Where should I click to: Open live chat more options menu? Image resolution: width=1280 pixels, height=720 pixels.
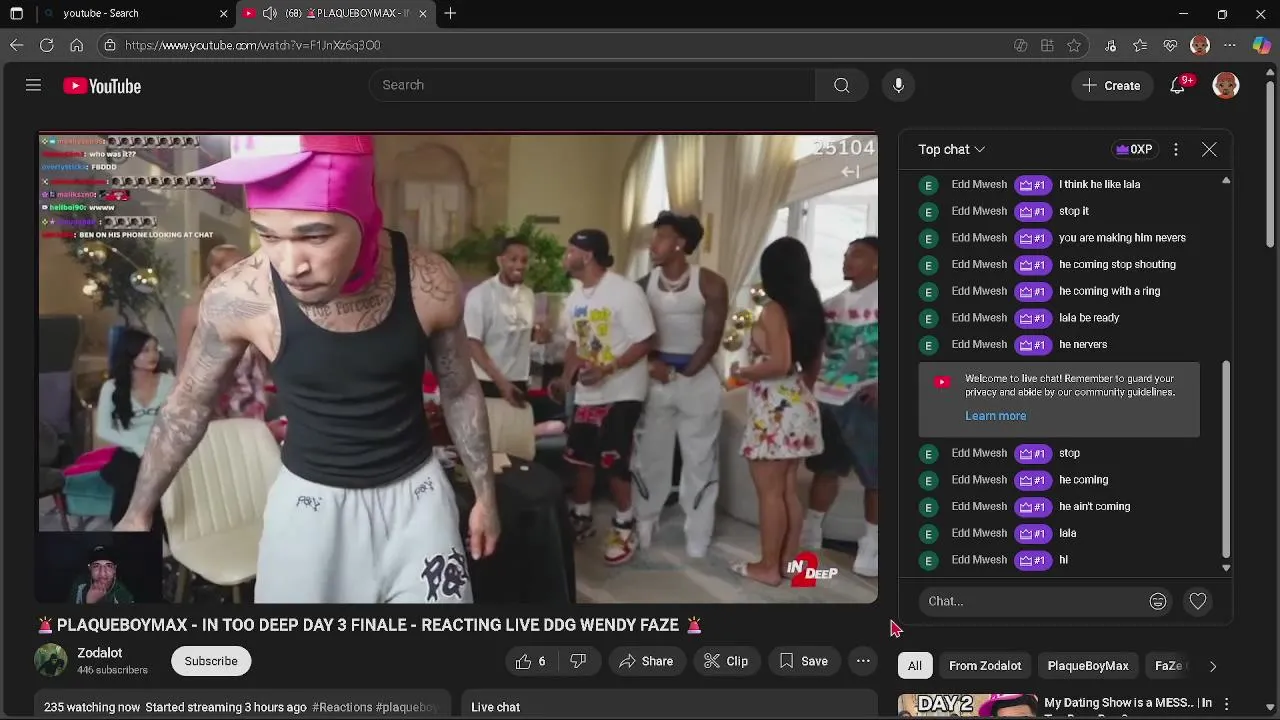1176,149
